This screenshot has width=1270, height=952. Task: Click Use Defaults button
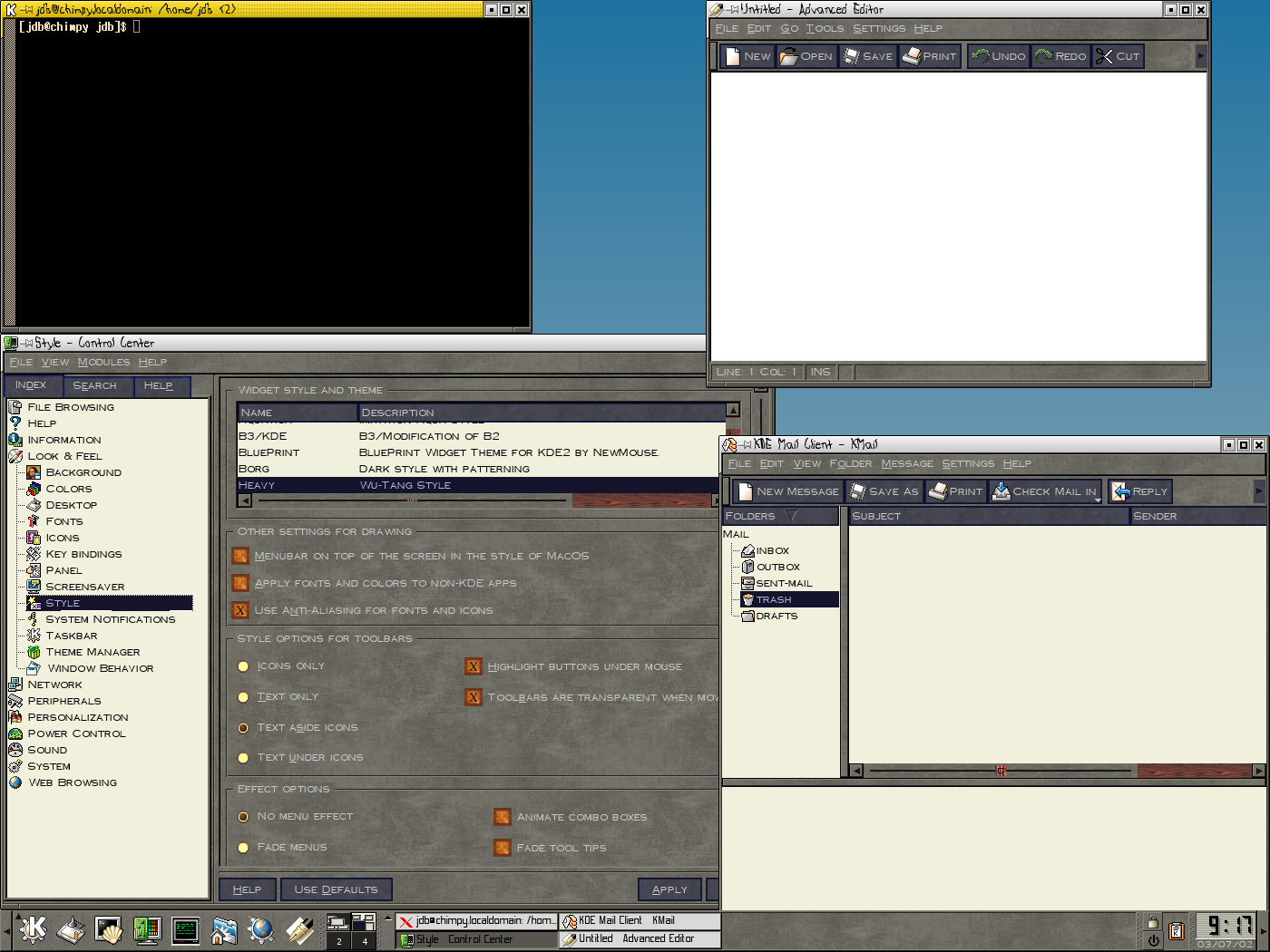(336, 889)
